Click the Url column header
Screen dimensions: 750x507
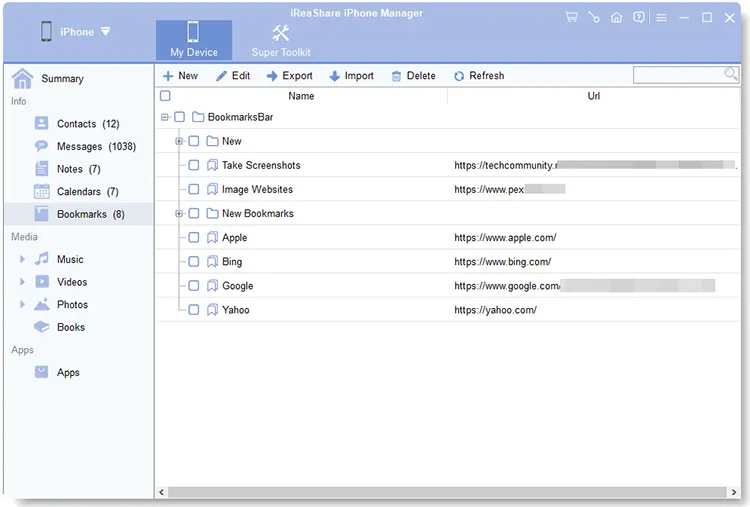(x=594, y=96)
